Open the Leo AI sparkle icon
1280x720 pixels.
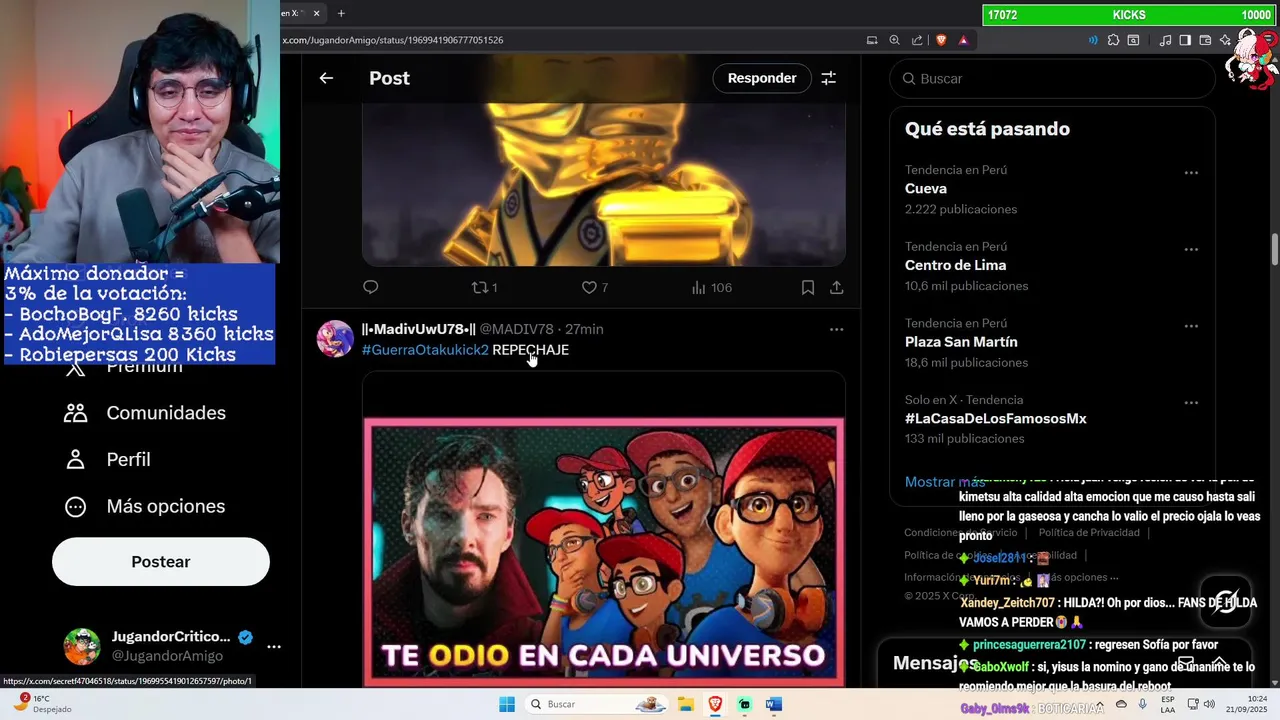[1225, 40]
